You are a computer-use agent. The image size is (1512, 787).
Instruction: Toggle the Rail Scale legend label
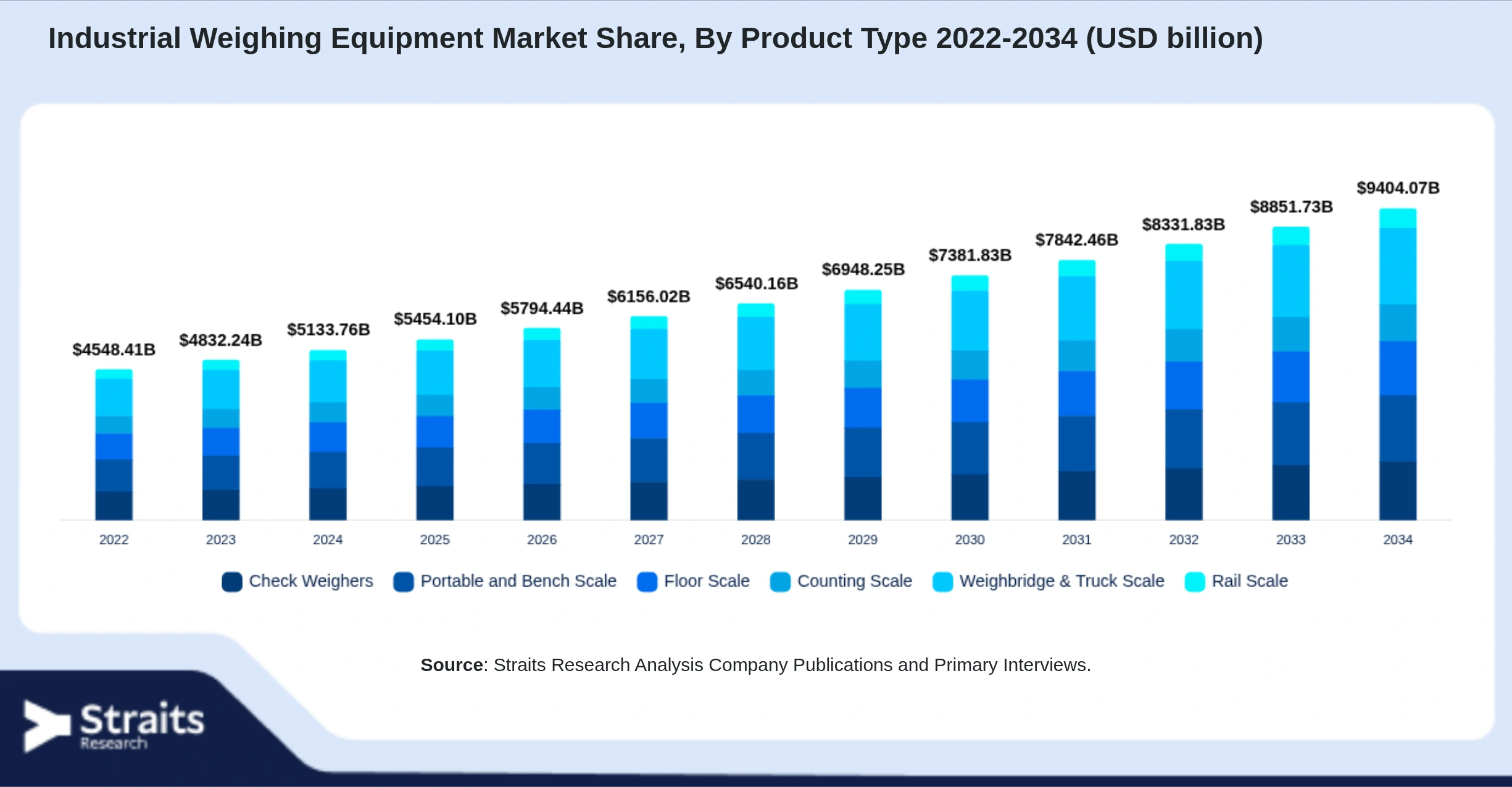coord(1250,581)
